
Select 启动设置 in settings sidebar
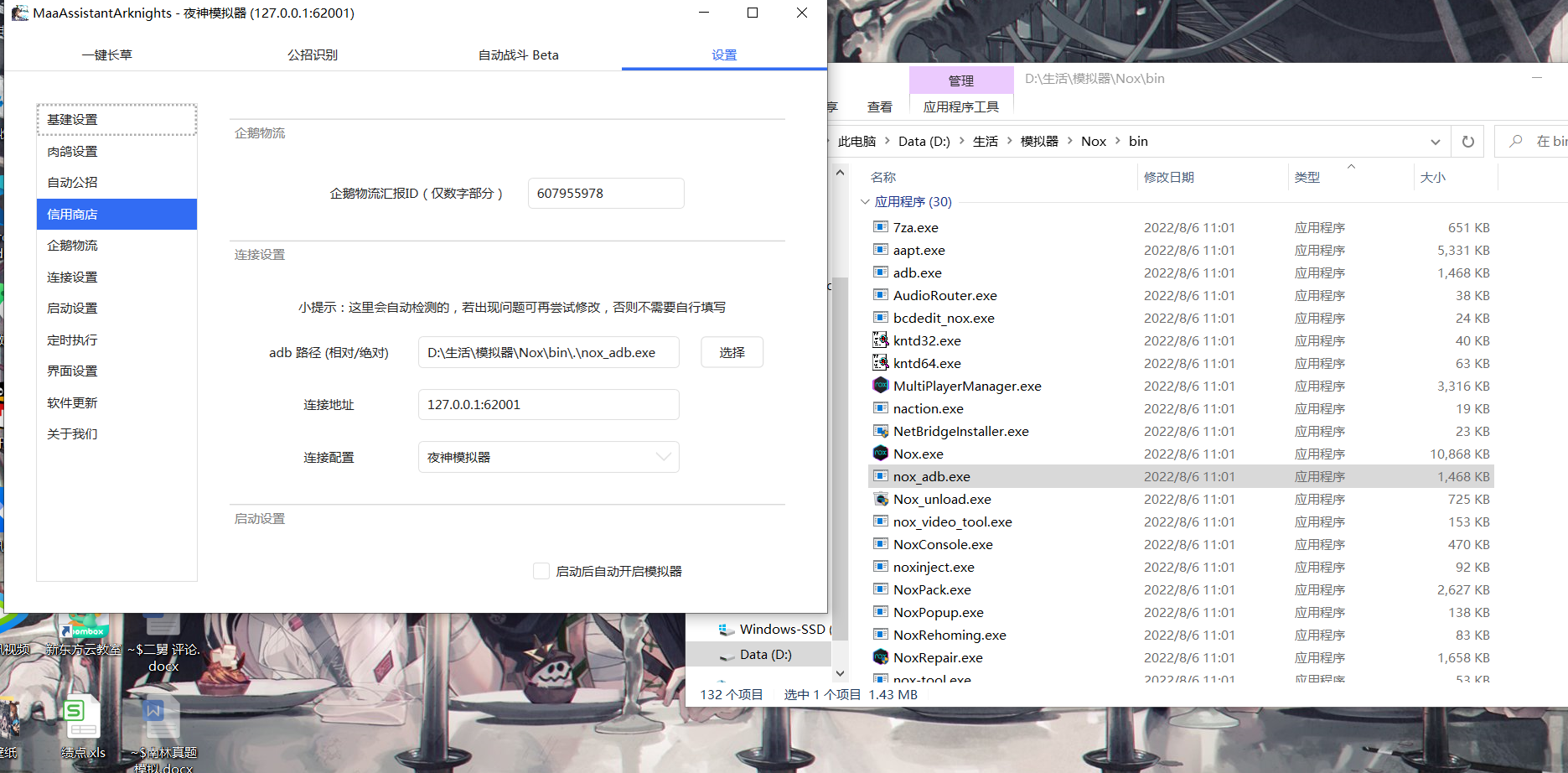[x=116, y=309]
